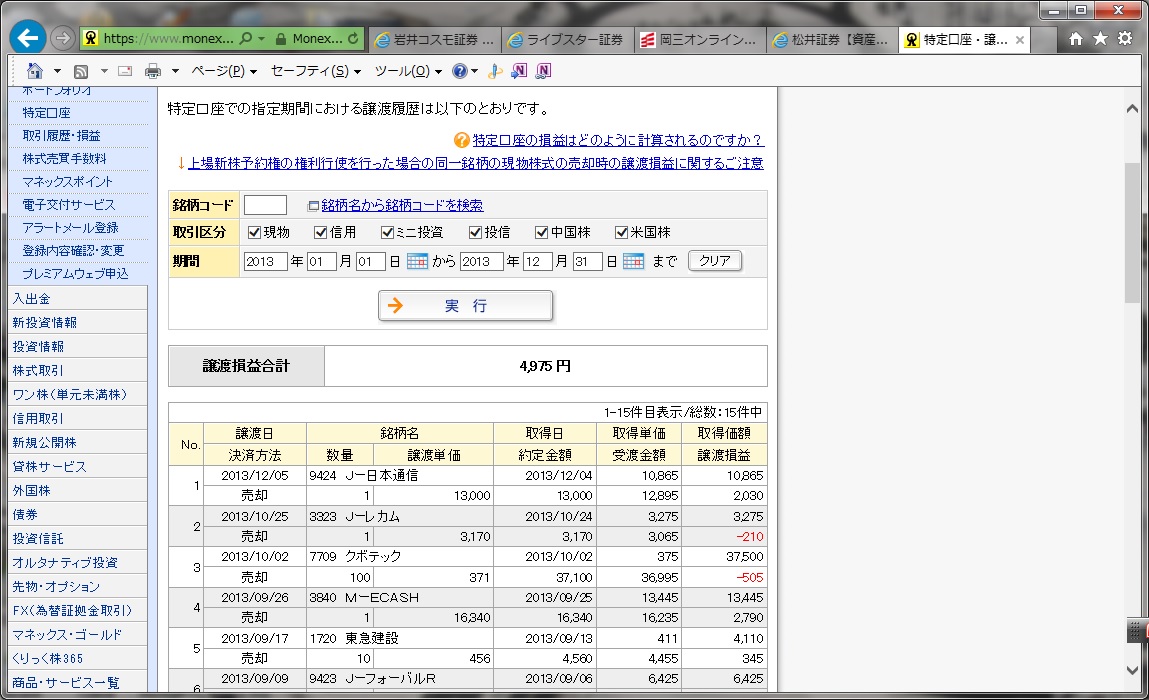Toggle the 信用 checkbox
The height and width of the screenshot is (700, 1149).
pos(321,232)
